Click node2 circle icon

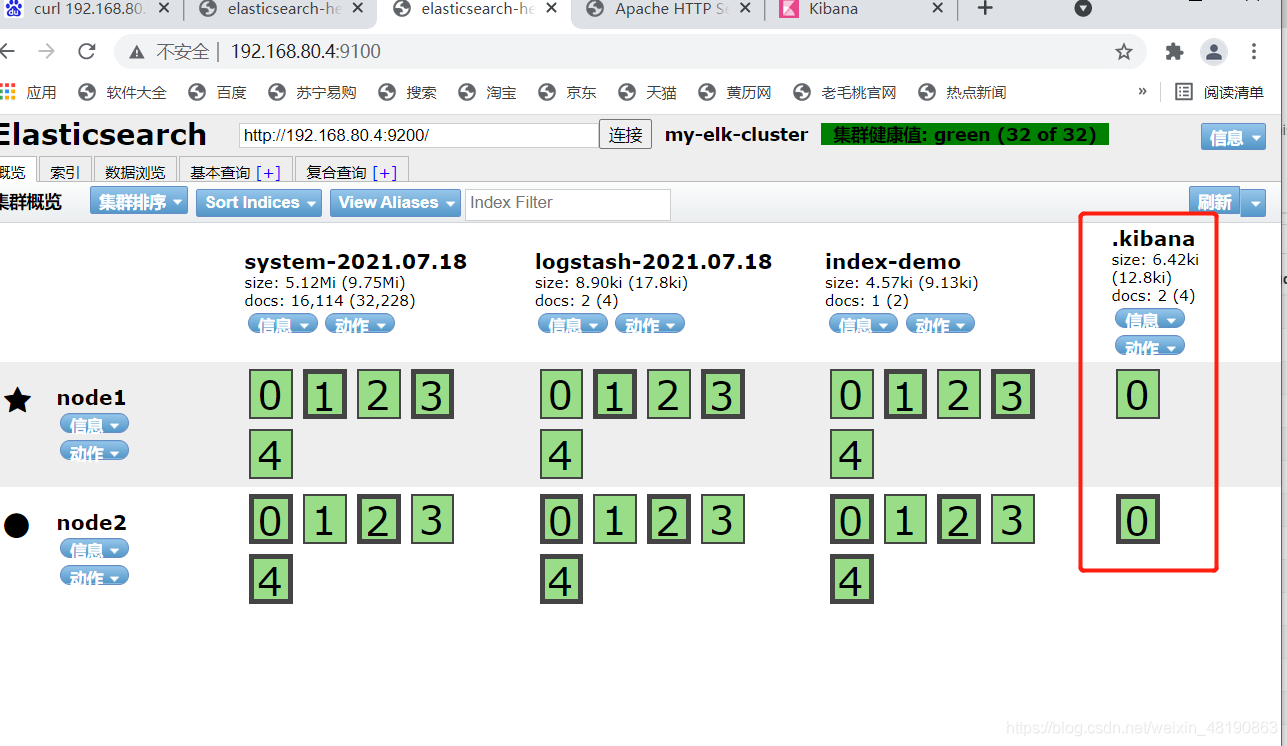click(16, 525)
